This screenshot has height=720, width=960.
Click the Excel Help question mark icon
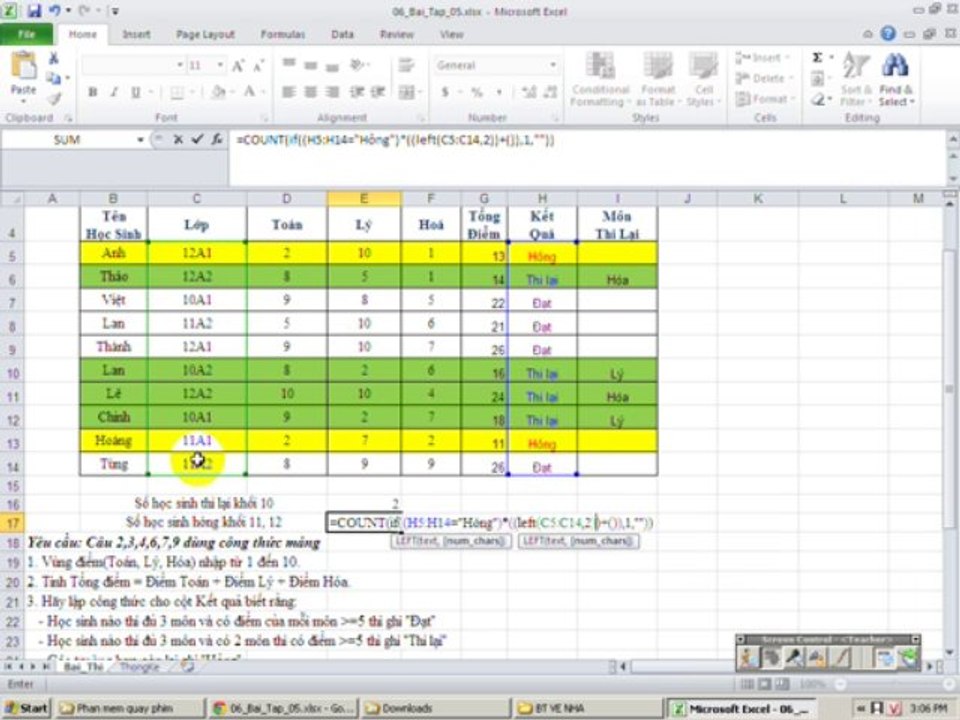[x=888, y=34]
